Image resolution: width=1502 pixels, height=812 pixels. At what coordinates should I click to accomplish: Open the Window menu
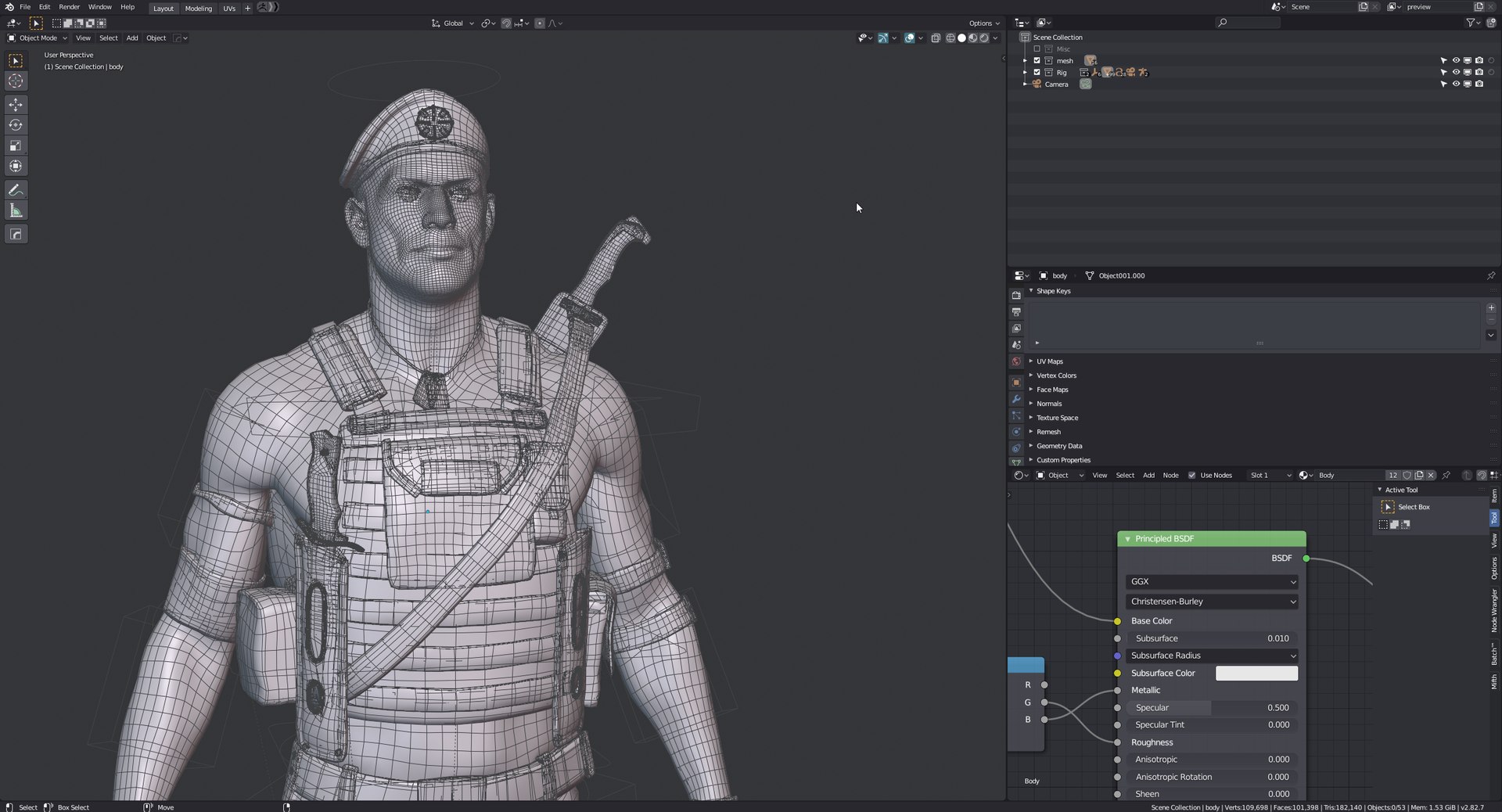point(99,7)
